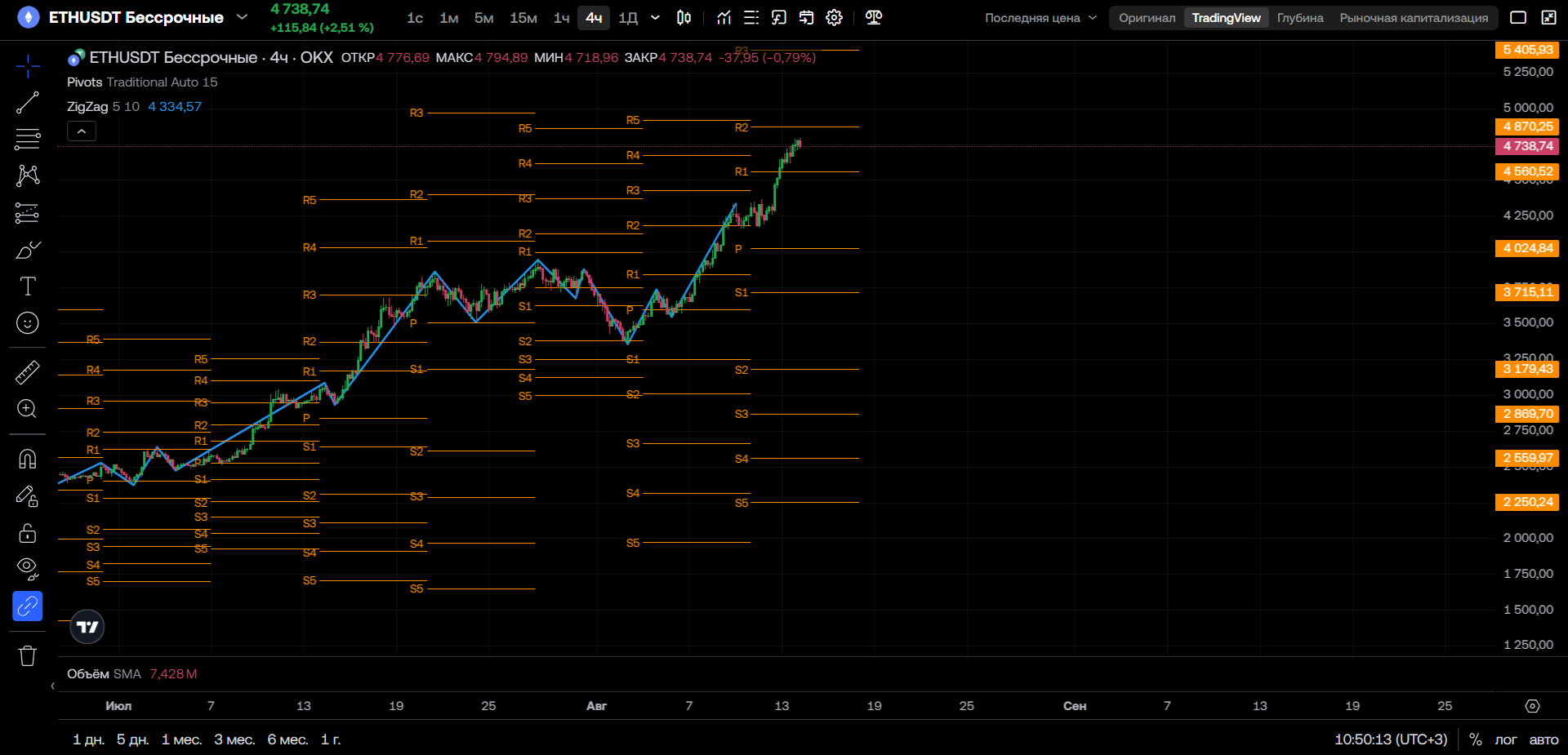This screenshot has width=1568, height=755.
Task: Click the current price label 4 738,74 on the price scale
Action: pos(1527,146)
